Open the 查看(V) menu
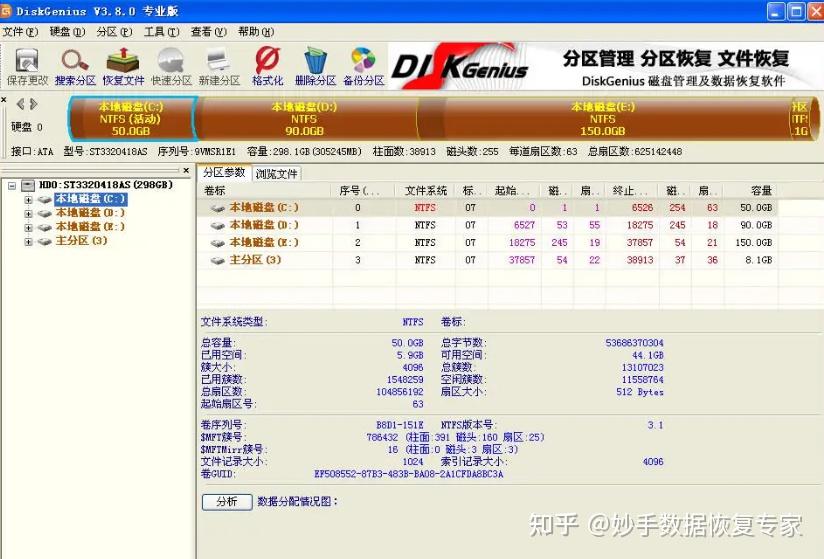This screenshot has height=559, width=824. [209, 32]
